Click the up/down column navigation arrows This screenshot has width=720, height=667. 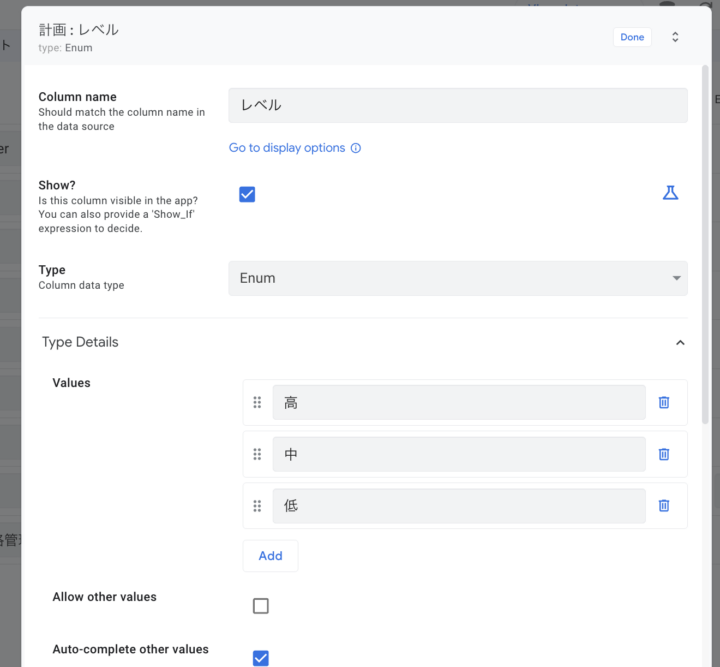click(x=675, y=37)
